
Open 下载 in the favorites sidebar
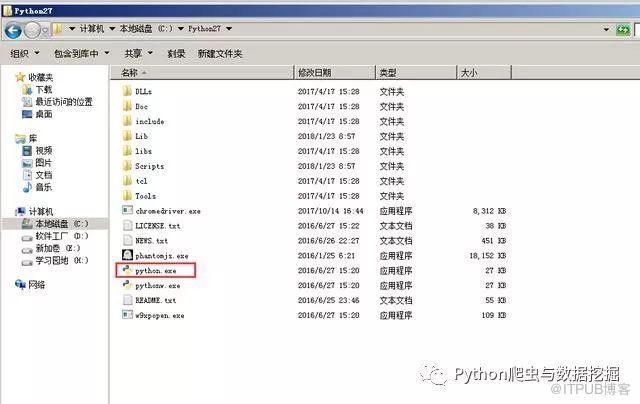[x=43, y=89]
